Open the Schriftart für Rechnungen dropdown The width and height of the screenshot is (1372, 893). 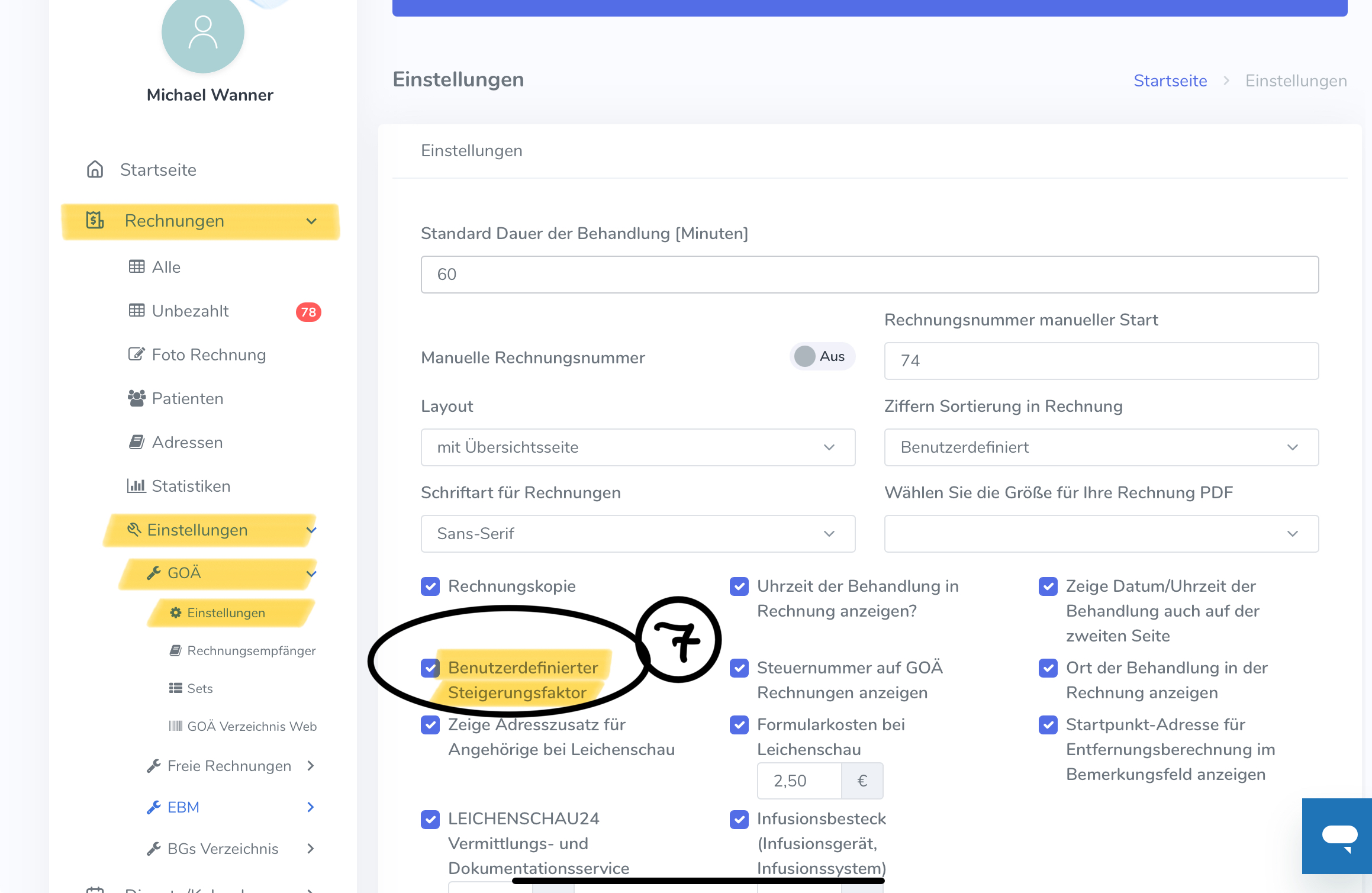point(637,534)
